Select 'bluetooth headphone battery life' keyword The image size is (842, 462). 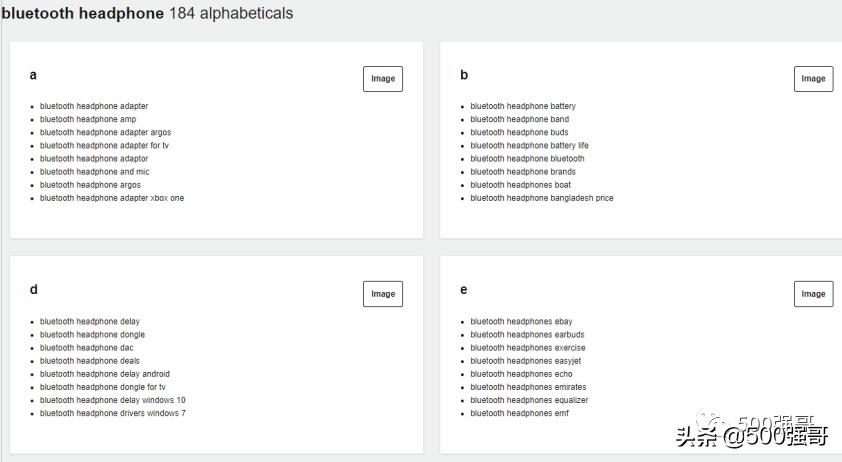529,145
